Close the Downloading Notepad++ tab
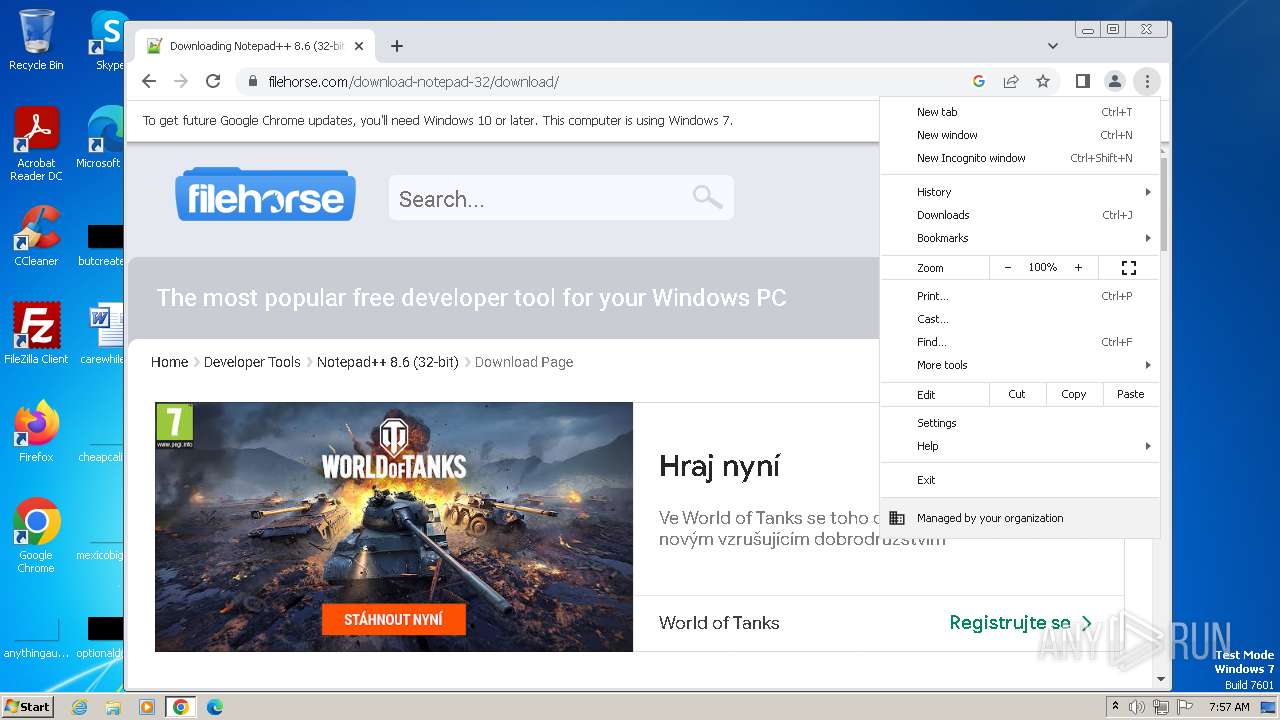Viewport: 1280px width, 720px height. point(359,46)
